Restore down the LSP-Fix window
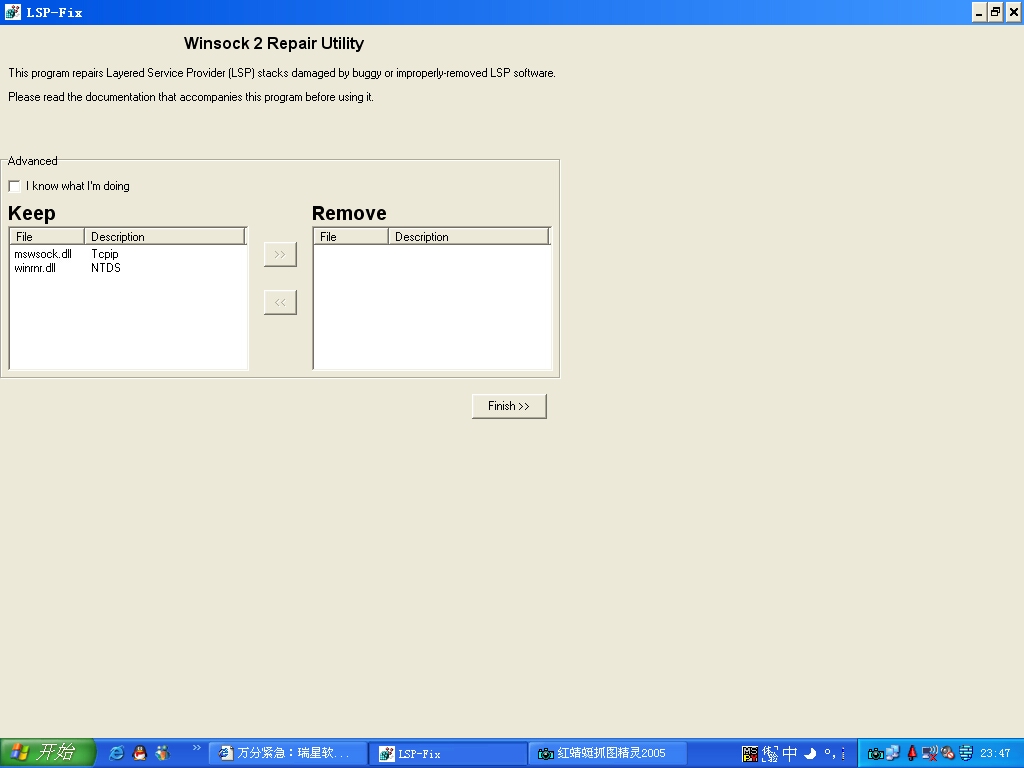Image resolution: width=1024 pixels, height=768 pixels. tap(995, 12)
